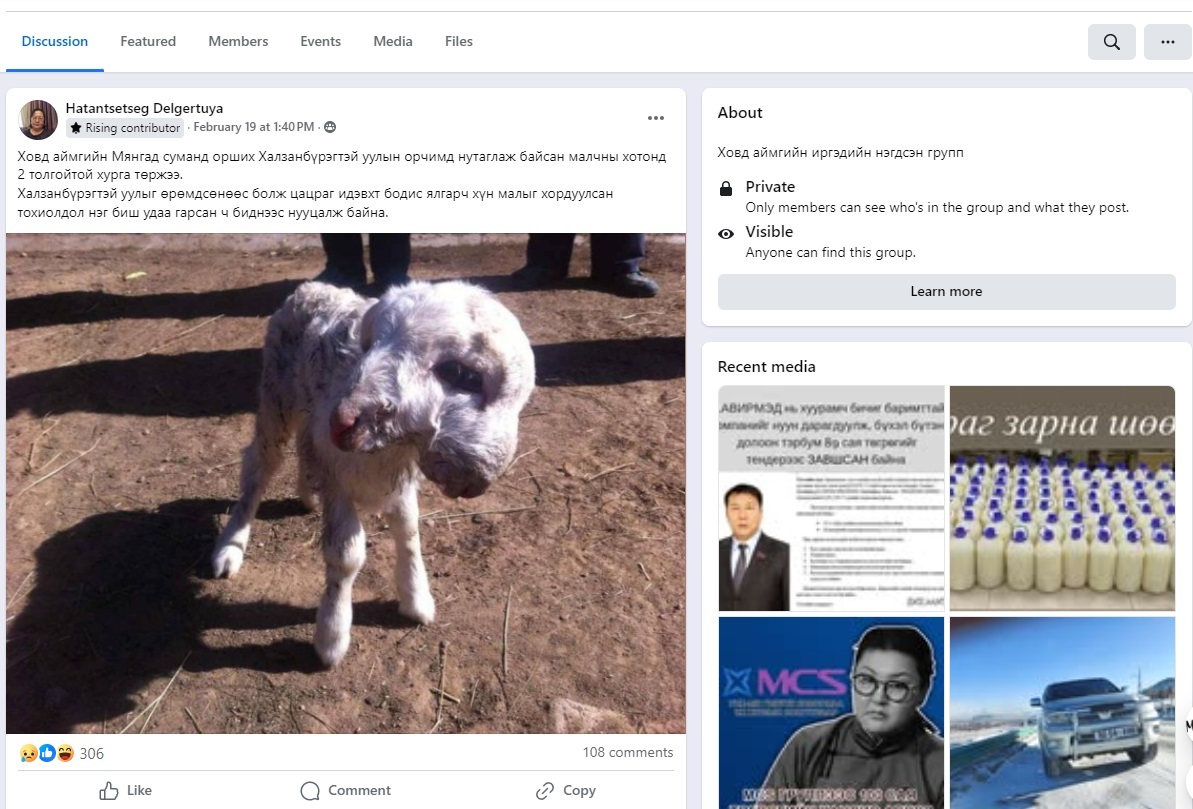Open the Files tab
1193x809 pixels.
(x=459, y=41)
